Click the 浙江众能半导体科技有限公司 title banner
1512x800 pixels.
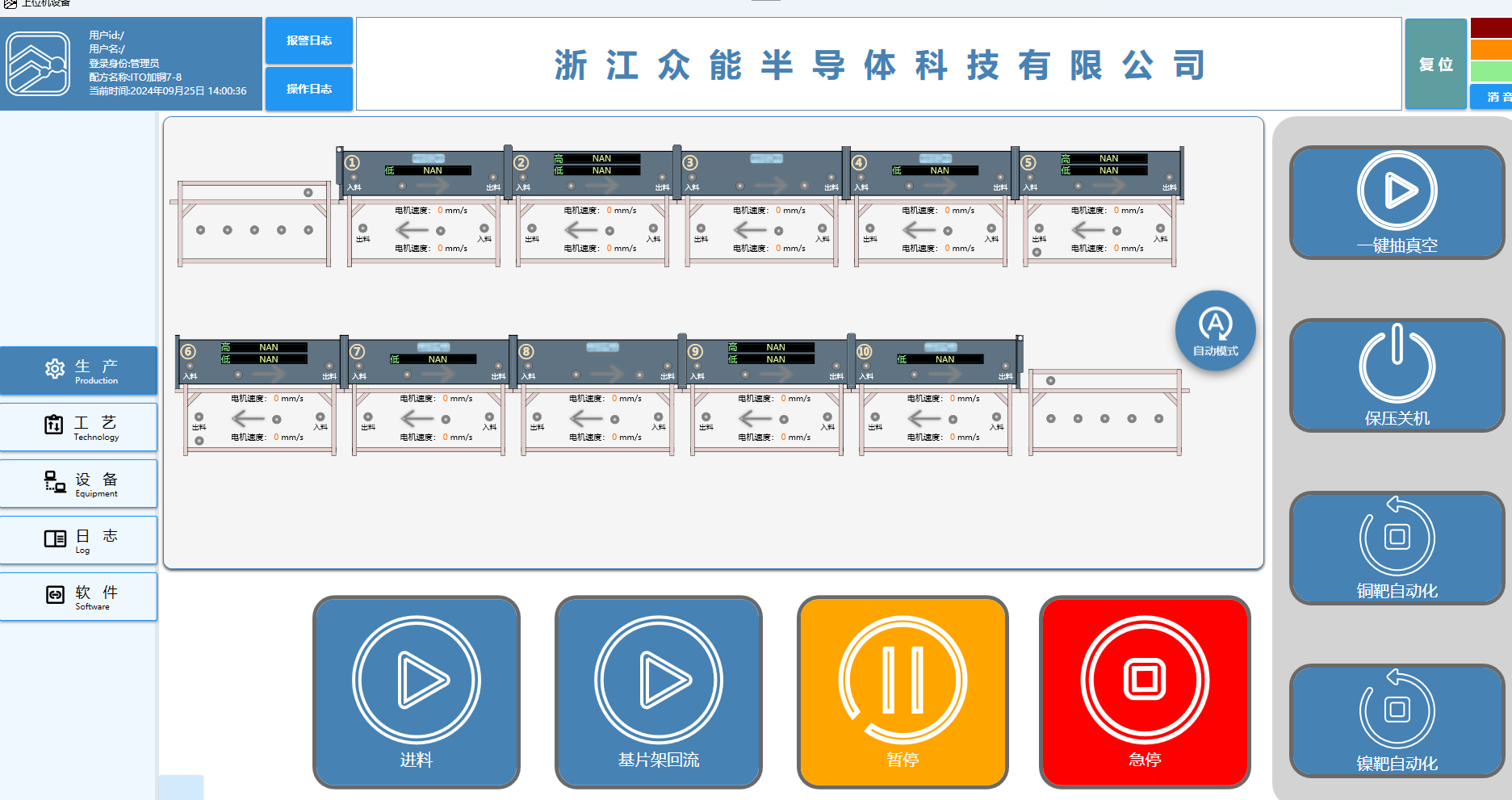point(879,65)
